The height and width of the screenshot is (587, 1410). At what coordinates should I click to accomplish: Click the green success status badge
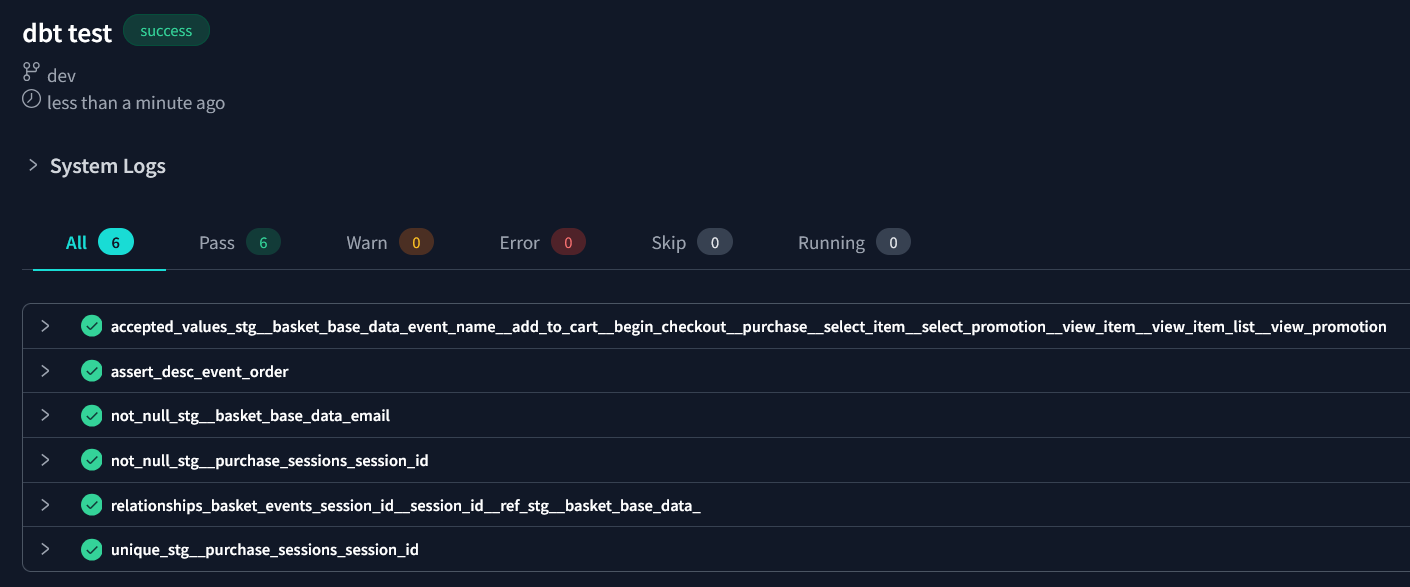click(166, 30)
